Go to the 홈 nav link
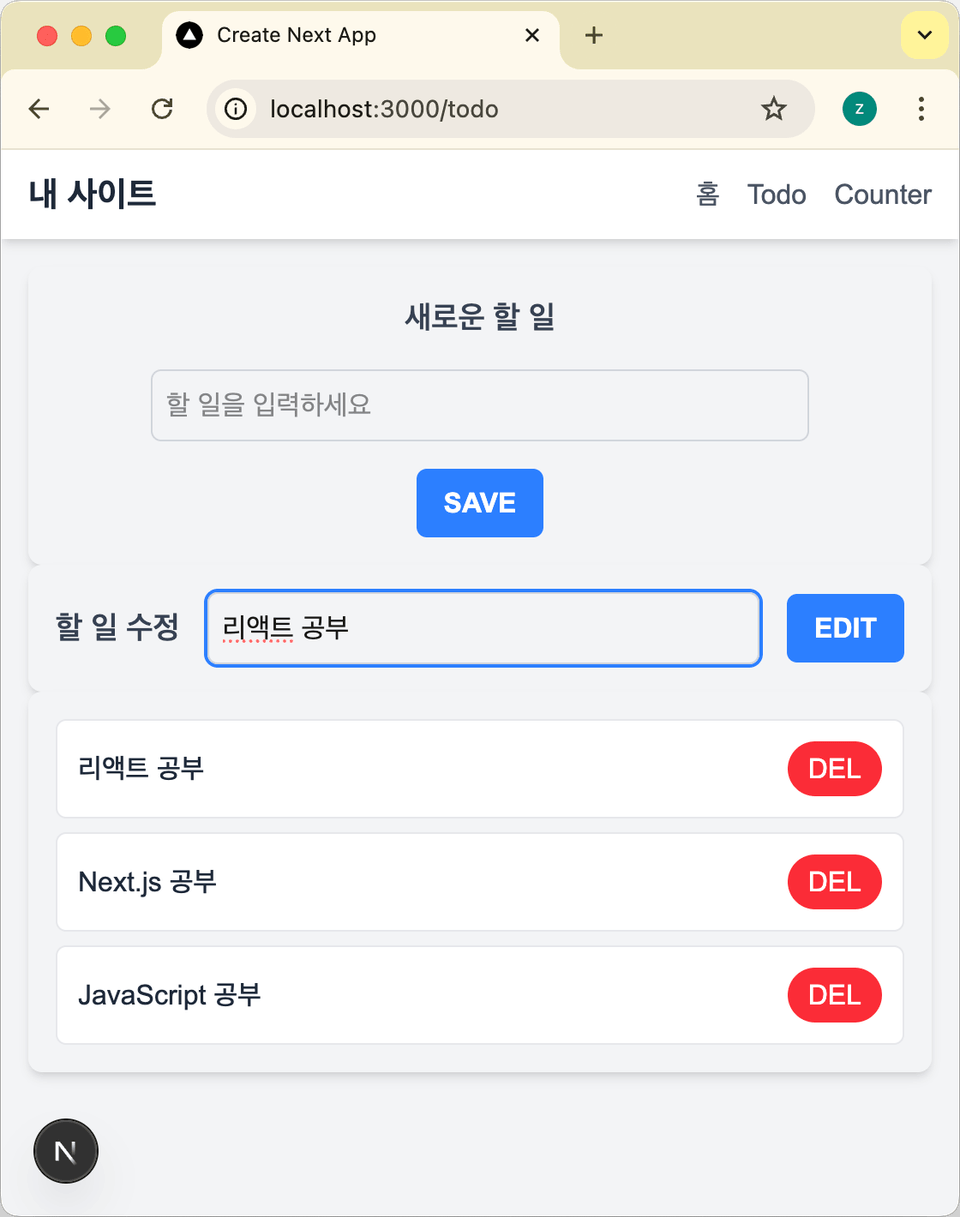Viewport: 960px width, 1217px height. (707, 194)
